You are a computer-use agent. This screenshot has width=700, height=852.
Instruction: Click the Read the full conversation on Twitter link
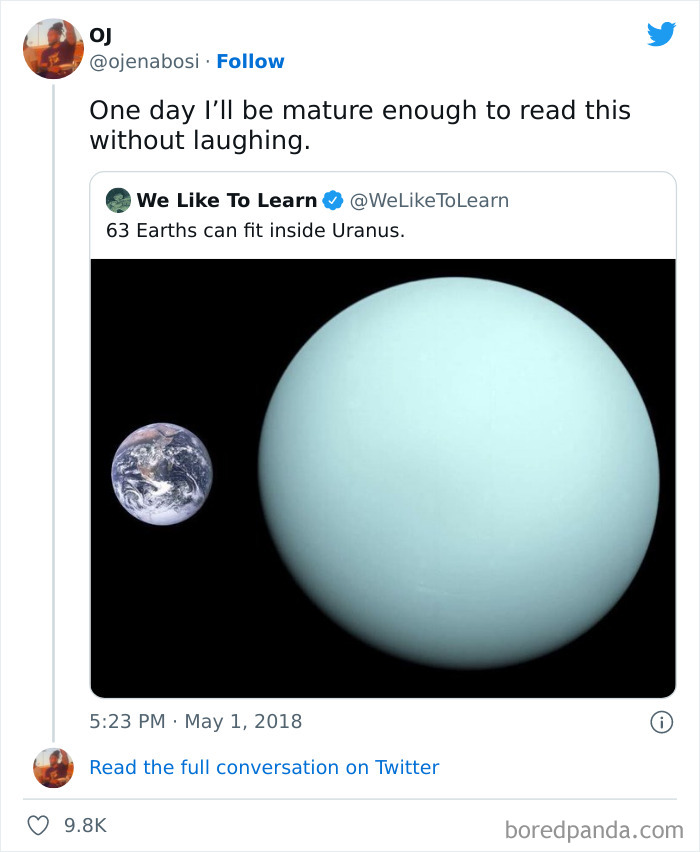pos(264,767)
